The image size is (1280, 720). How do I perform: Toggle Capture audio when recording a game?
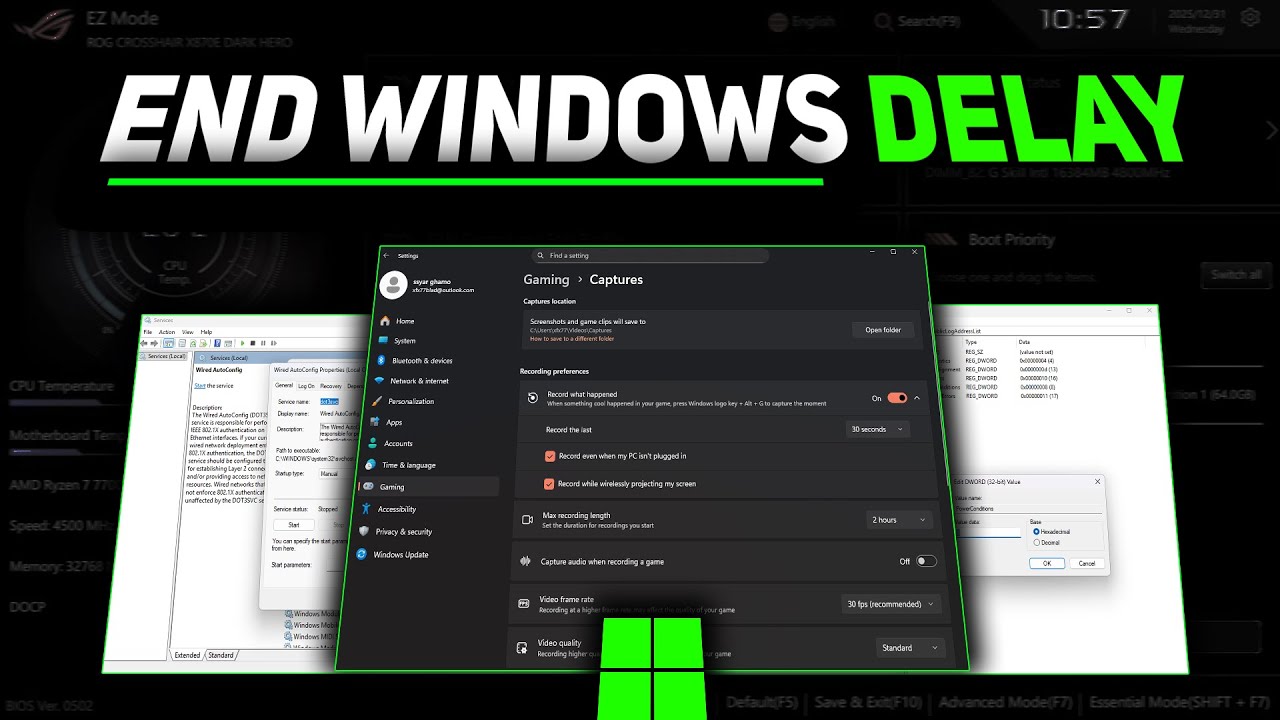click(x=927, y=561)
